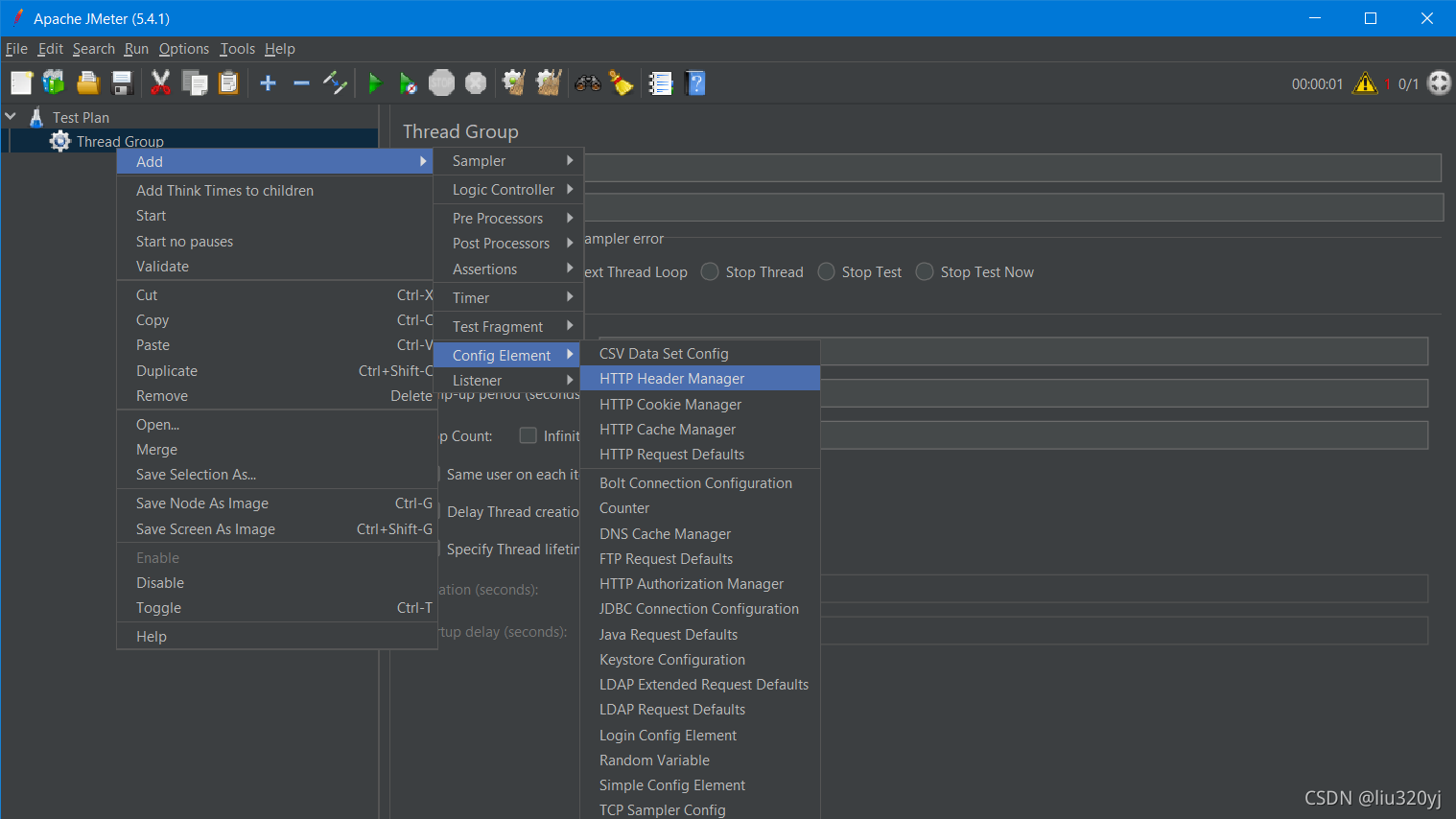
Task: Click the Reset Search brush icon
Action: tap(622, 83)
